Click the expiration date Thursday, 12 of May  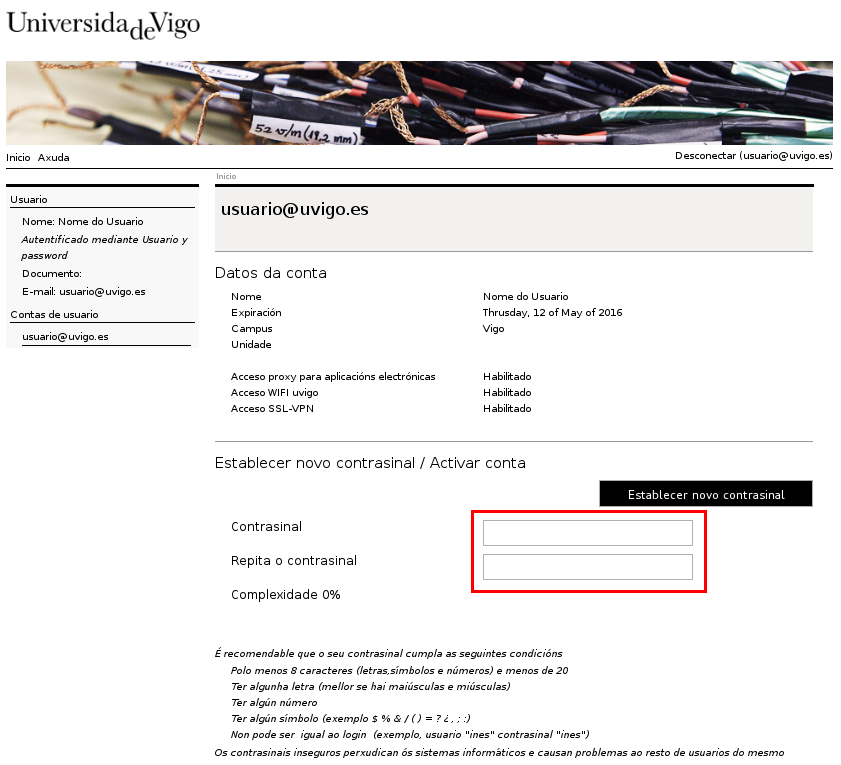pos(552,313)
